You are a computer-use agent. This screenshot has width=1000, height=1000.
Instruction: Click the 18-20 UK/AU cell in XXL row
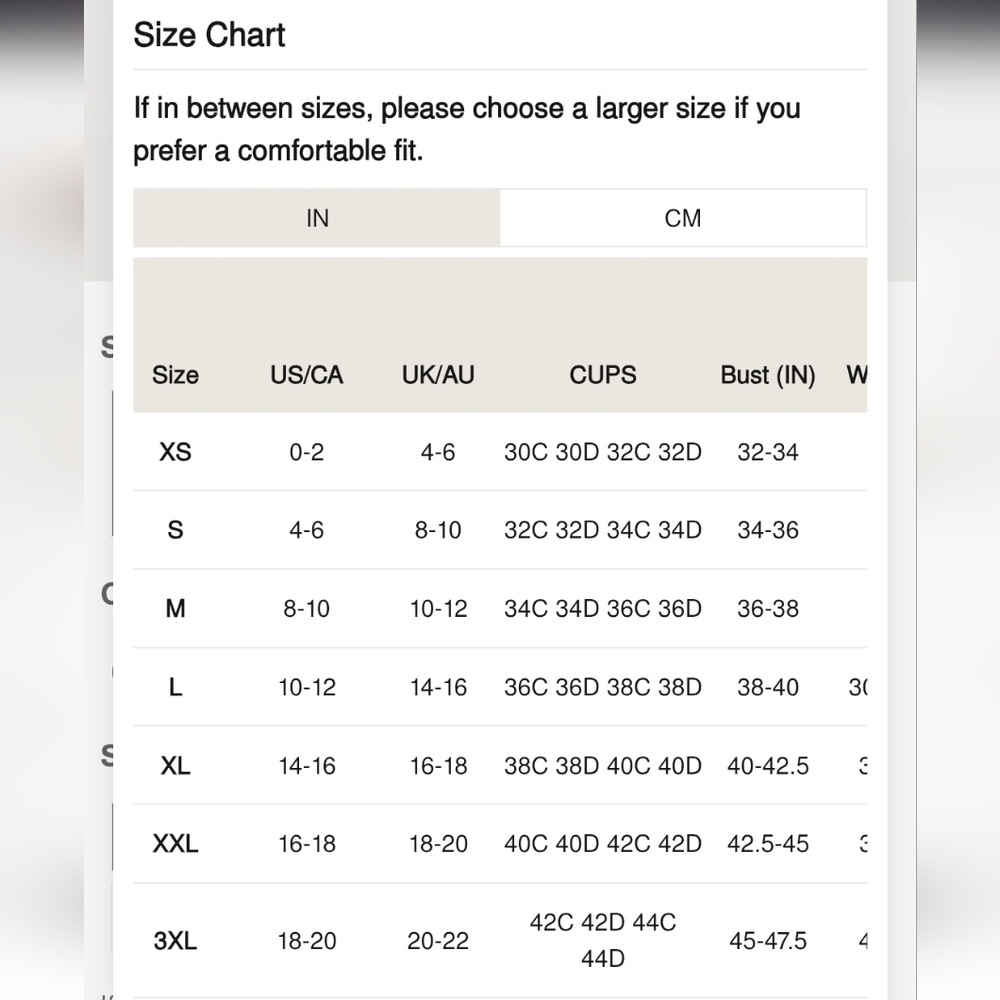(438, 844)
